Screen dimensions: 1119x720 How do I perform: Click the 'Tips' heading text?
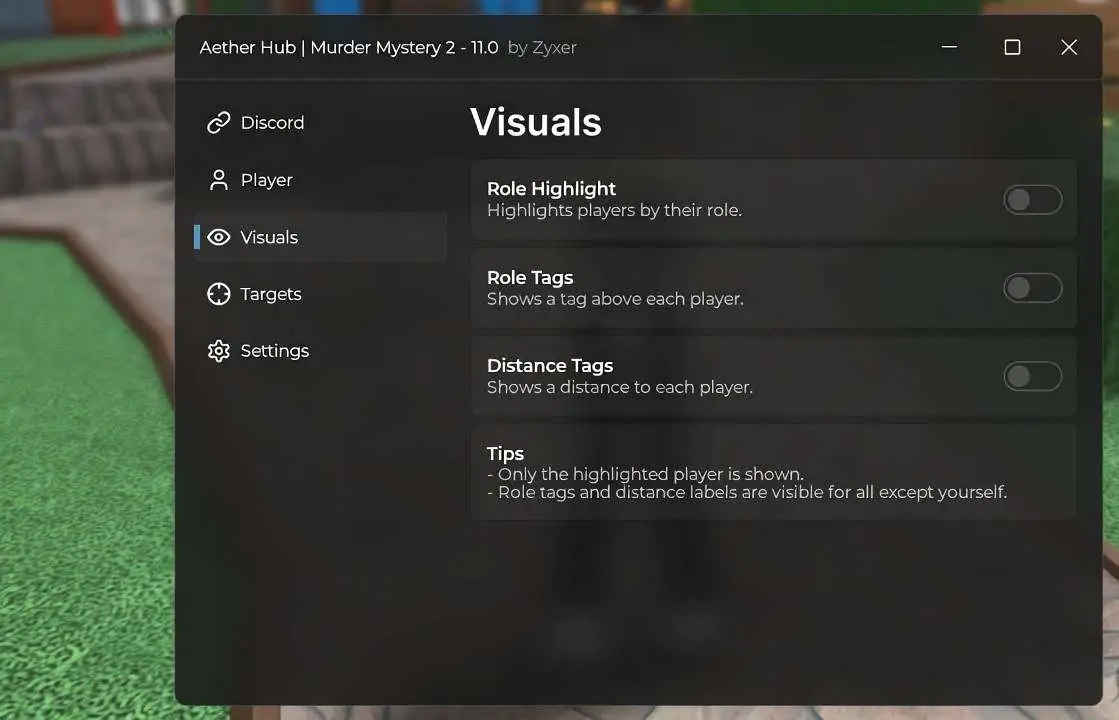505,453
